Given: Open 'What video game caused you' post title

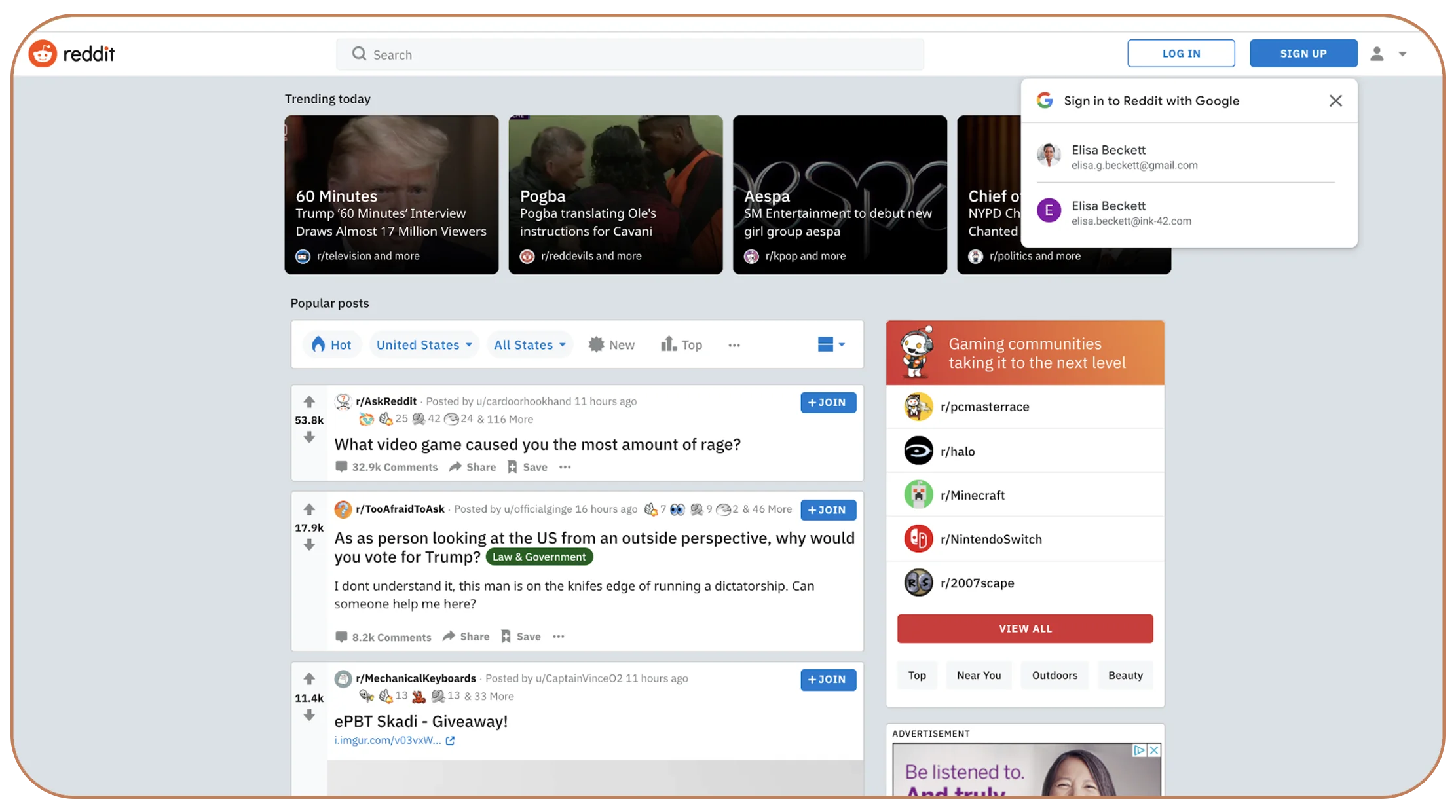Looking at the screenshot, I should click(x=538, y=444).
